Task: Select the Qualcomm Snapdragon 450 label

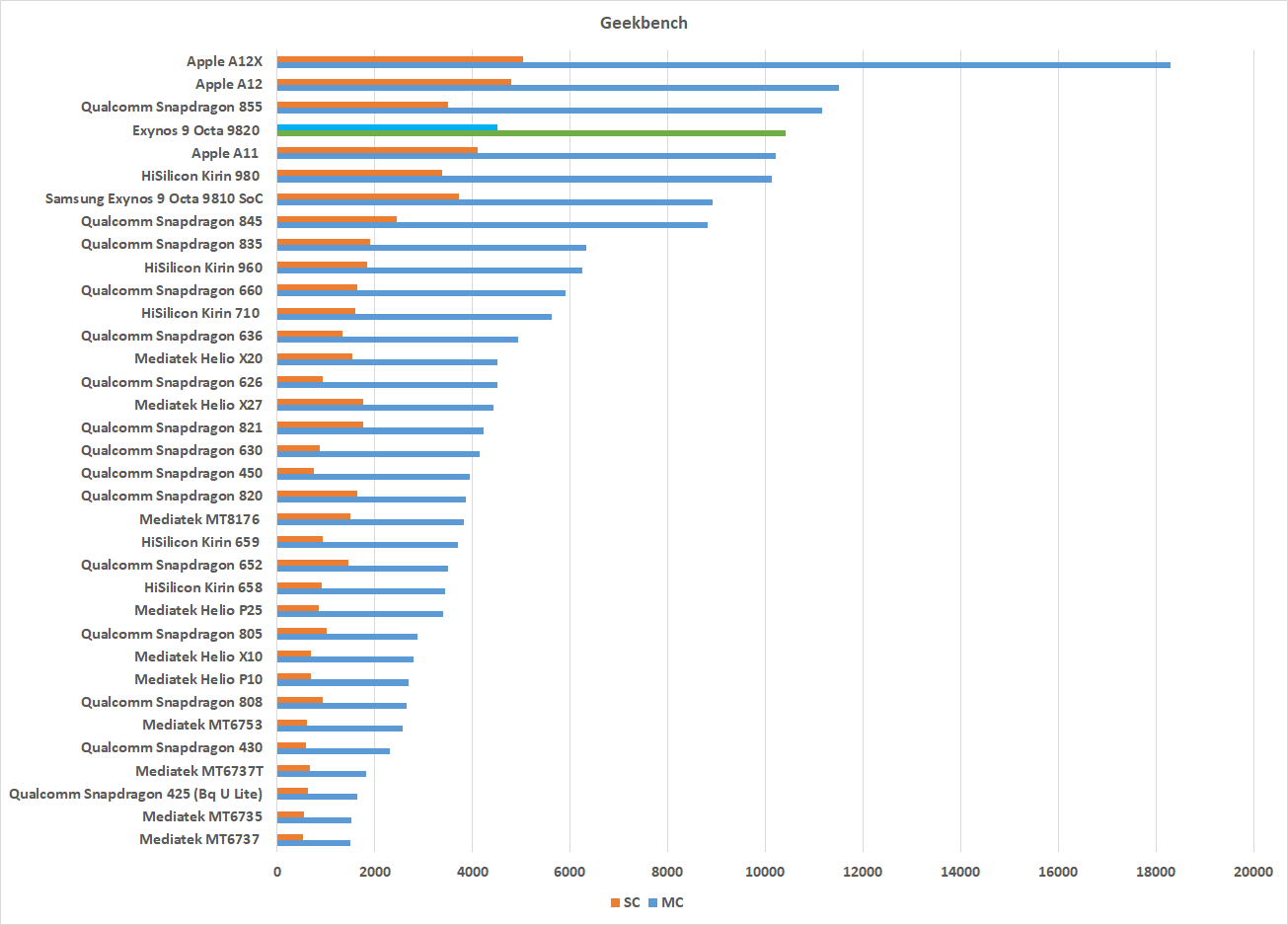Action: 172,473
